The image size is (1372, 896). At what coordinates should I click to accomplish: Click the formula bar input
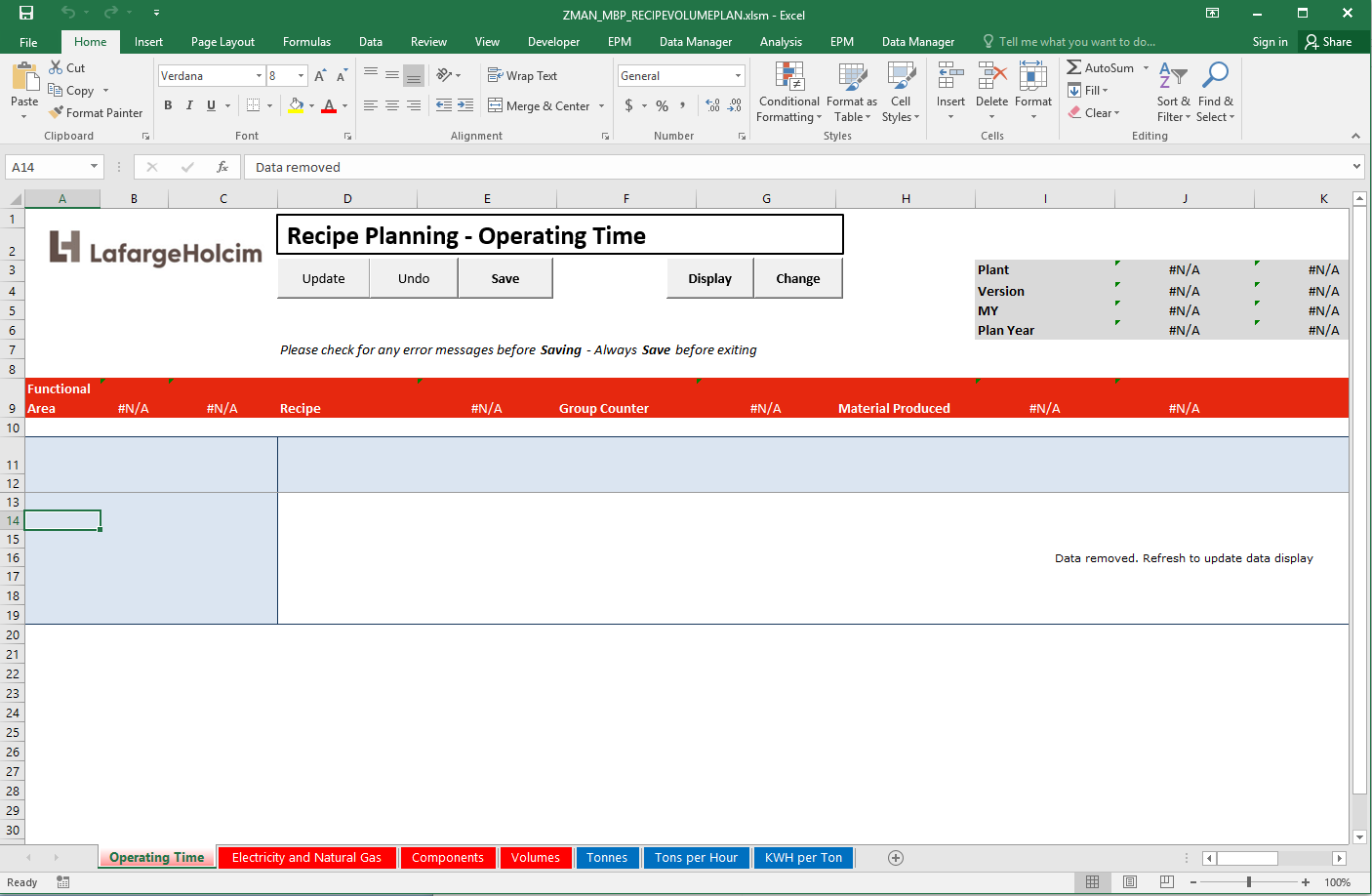(x=796, y=167)
